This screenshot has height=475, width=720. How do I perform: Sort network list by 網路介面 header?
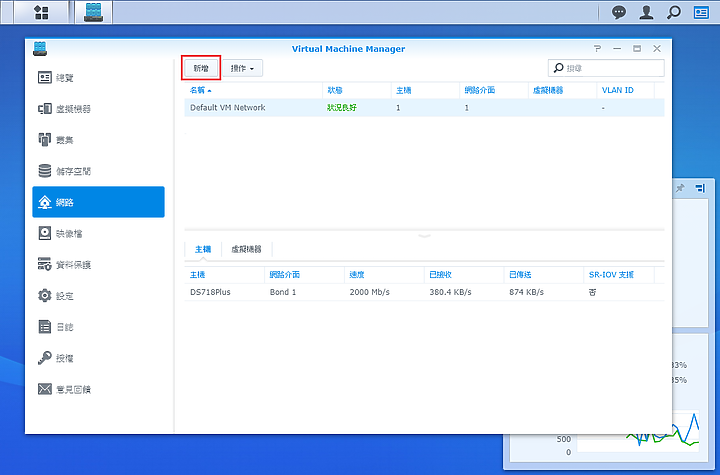[x=494, y=90]
